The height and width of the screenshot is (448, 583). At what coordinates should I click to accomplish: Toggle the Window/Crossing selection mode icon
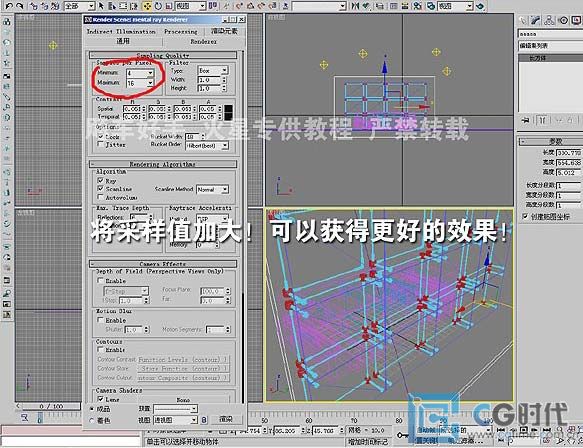(134, 6)
